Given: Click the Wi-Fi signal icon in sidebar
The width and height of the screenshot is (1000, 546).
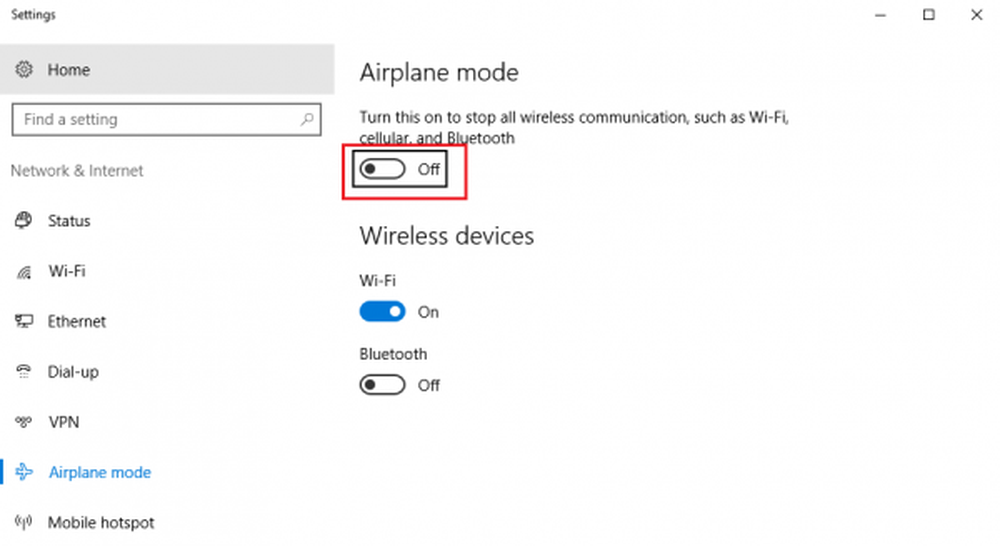Looking at the screenshot, I should pos(25,272).
